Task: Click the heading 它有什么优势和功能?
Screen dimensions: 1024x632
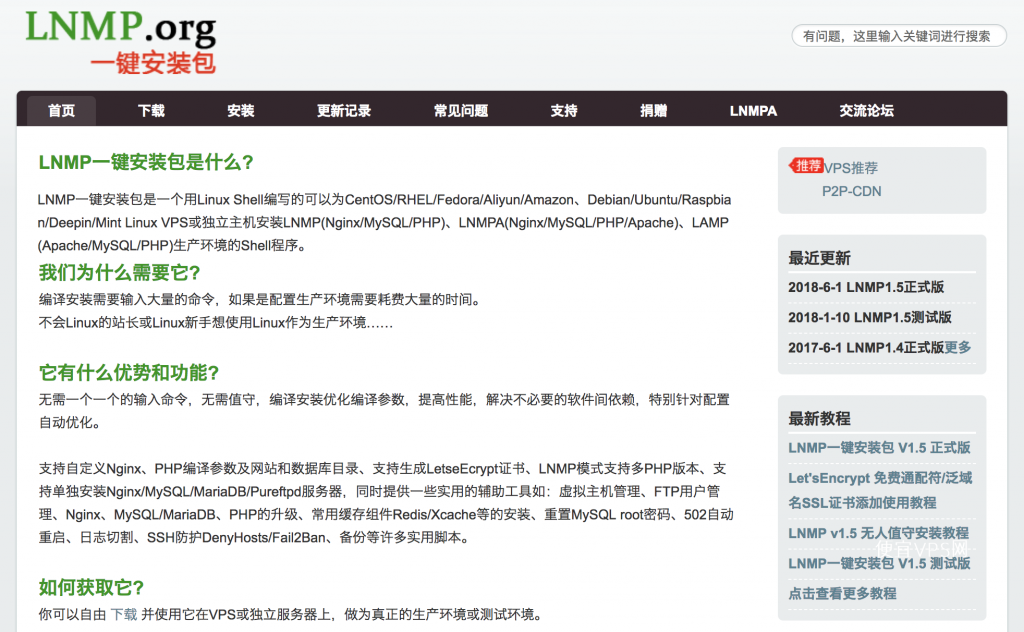Action: point(129,373)
